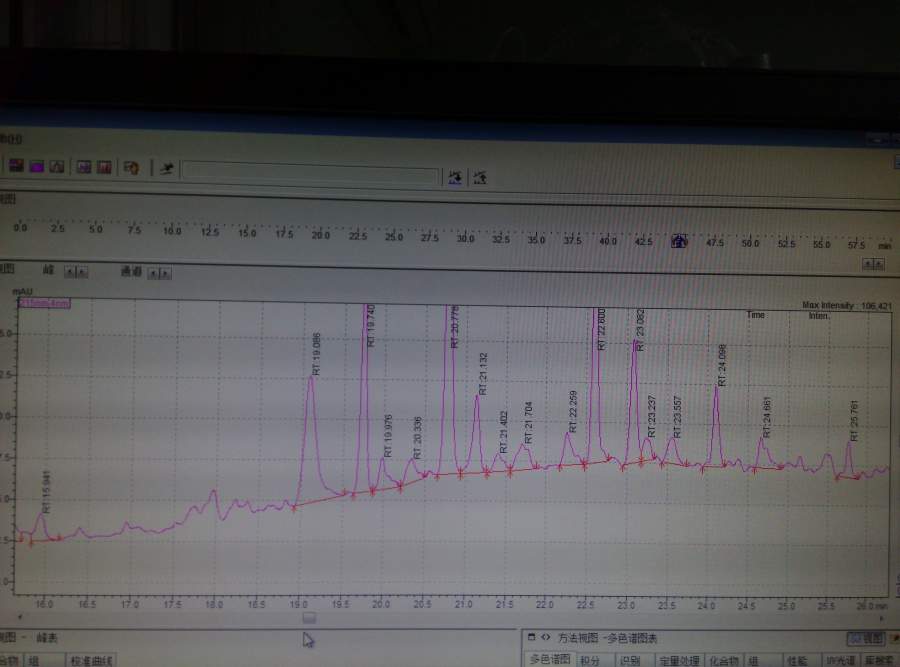
Task: Select the 定量处理 tab
Action: point(678,660)
